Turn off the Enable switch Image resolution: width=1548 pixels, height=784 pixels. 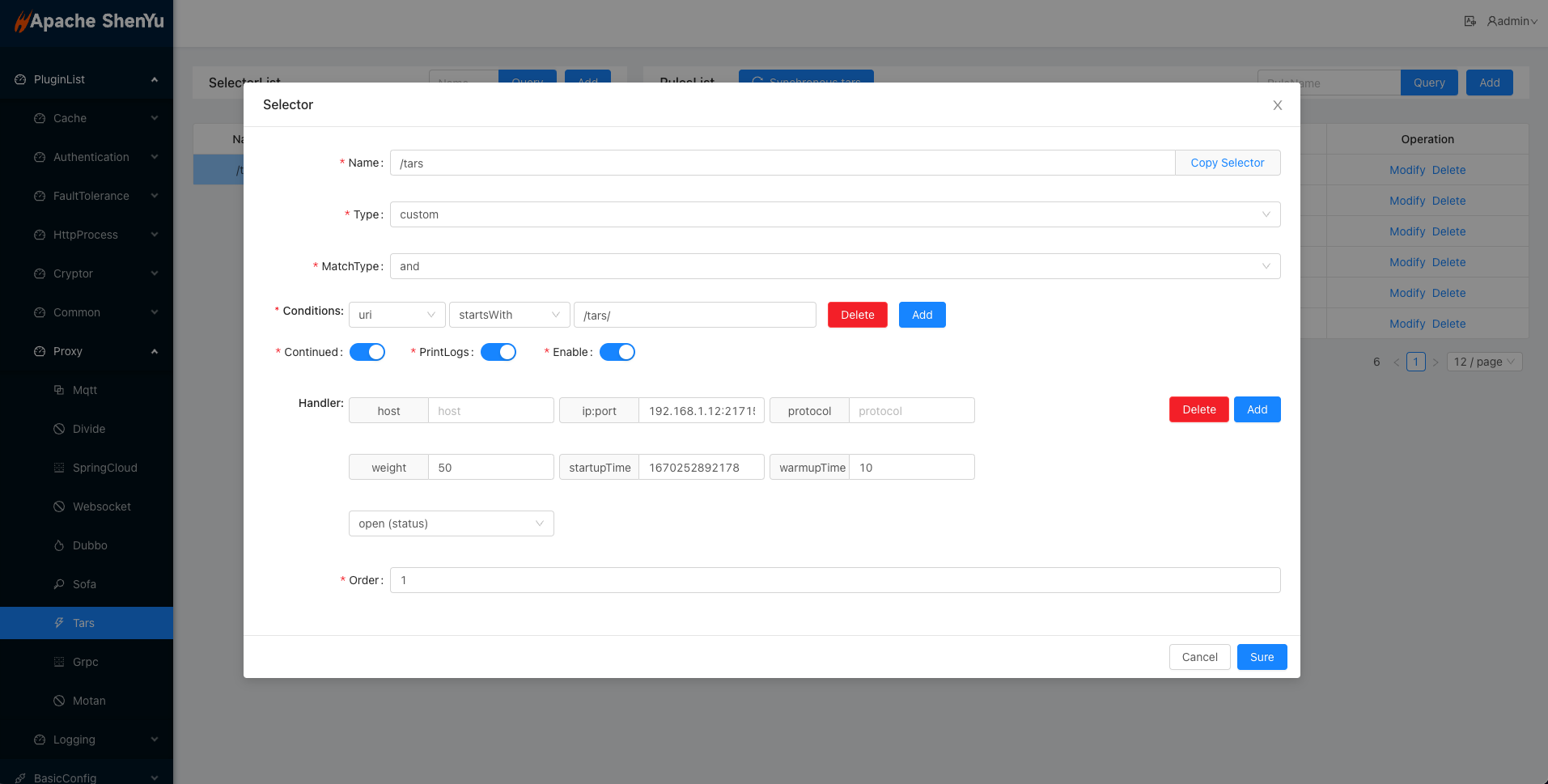pyautogui.click(x=617, y=352)
